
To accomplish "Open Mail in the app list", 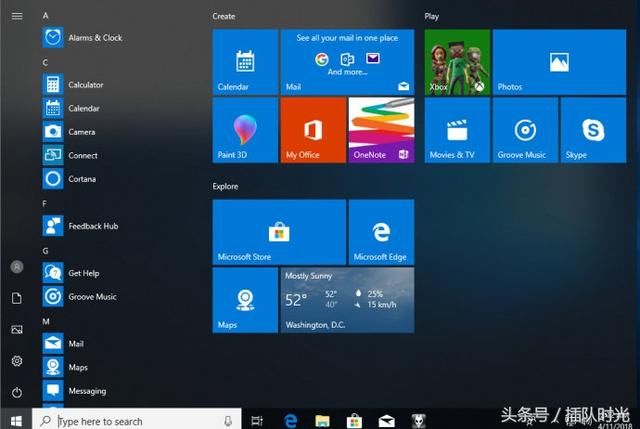I will 64,344.
